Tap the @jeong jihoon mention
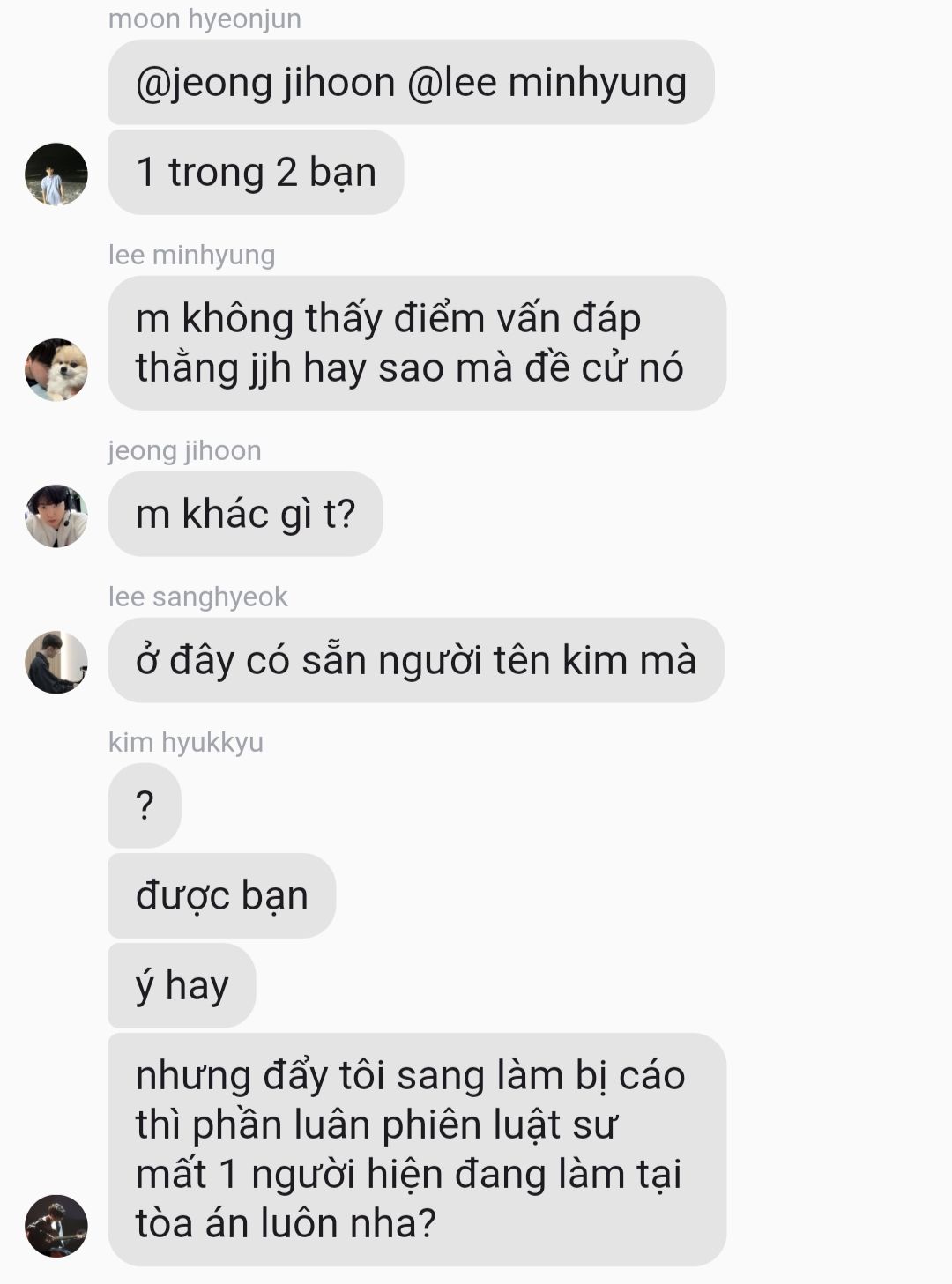Image resolution: width=952 pixels, height=1284 pixels. [x=265, y=83]
